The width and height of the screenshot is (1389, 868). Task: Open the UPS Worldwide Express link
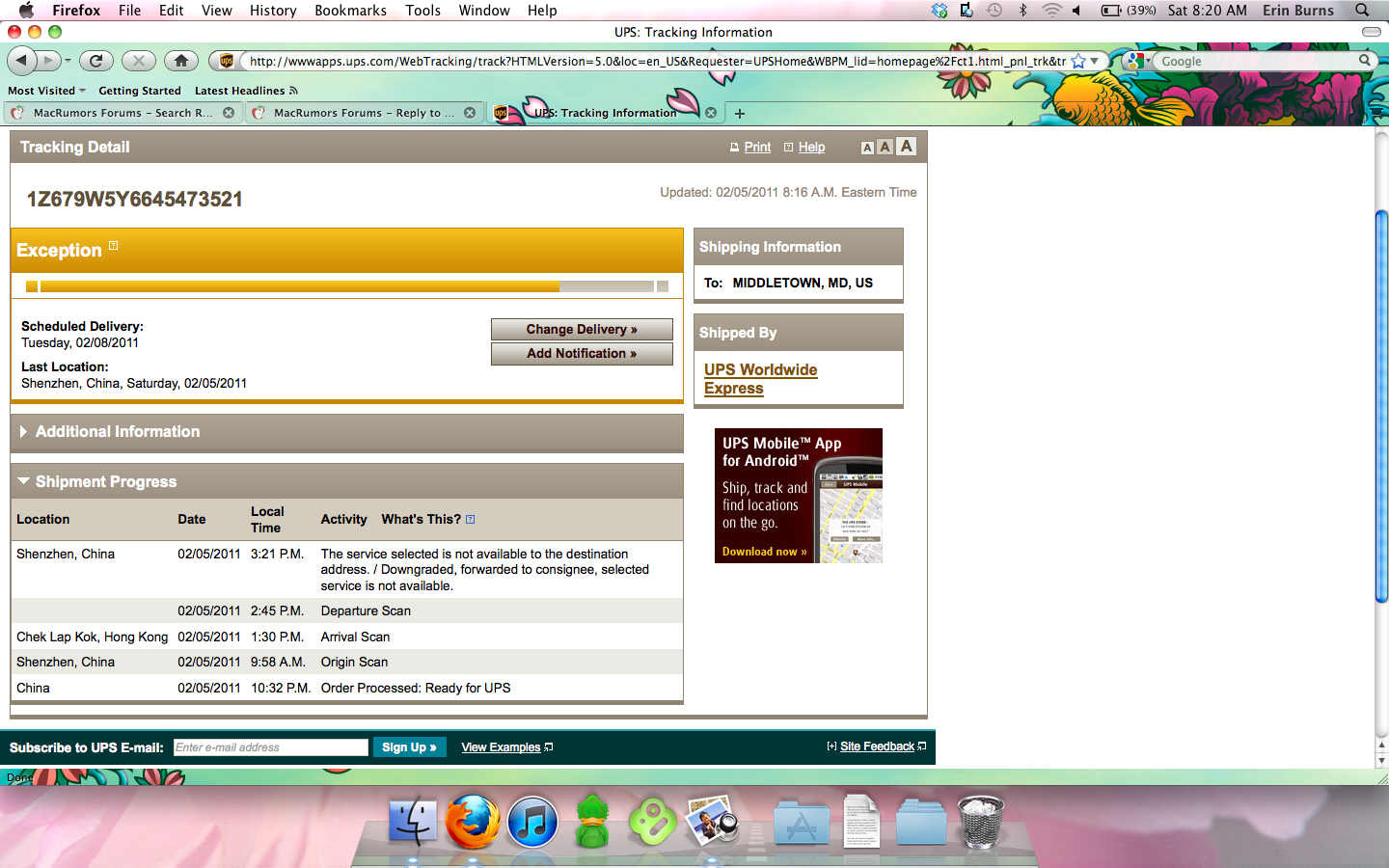760,379
